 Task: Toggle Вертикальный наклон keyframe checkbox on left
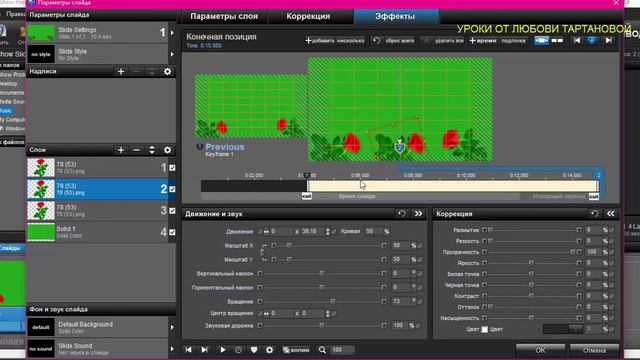coord(260,273)
